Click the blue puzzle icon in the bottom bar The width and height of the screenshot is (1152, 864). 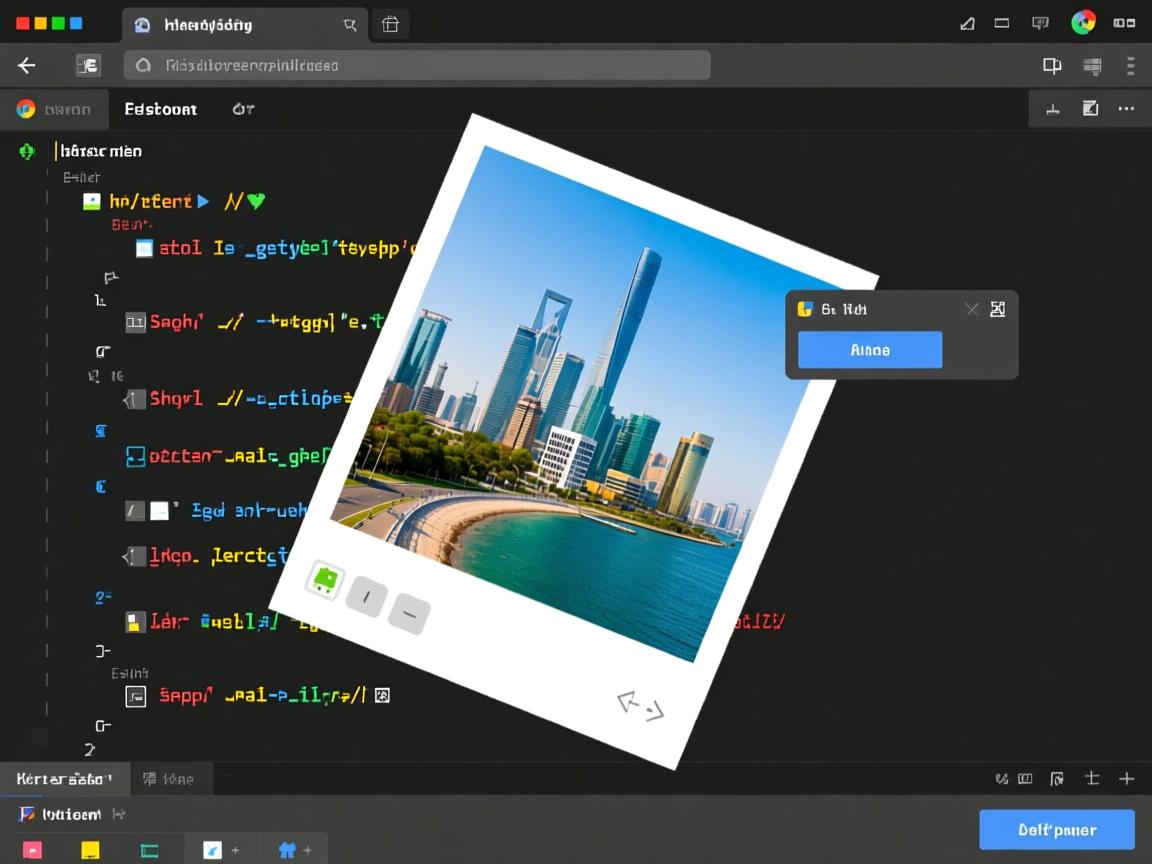(x=287, y=850)
